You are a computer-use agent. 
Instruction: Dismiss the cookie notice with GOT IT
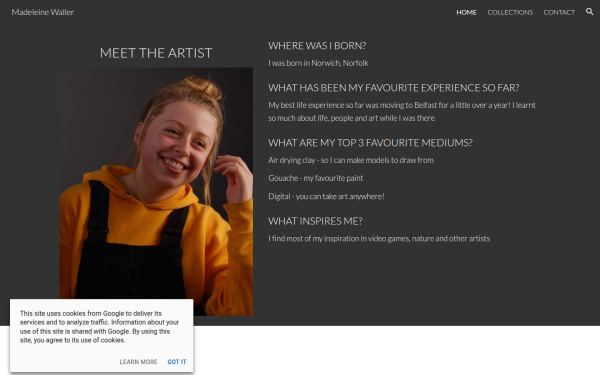(177, 362)
